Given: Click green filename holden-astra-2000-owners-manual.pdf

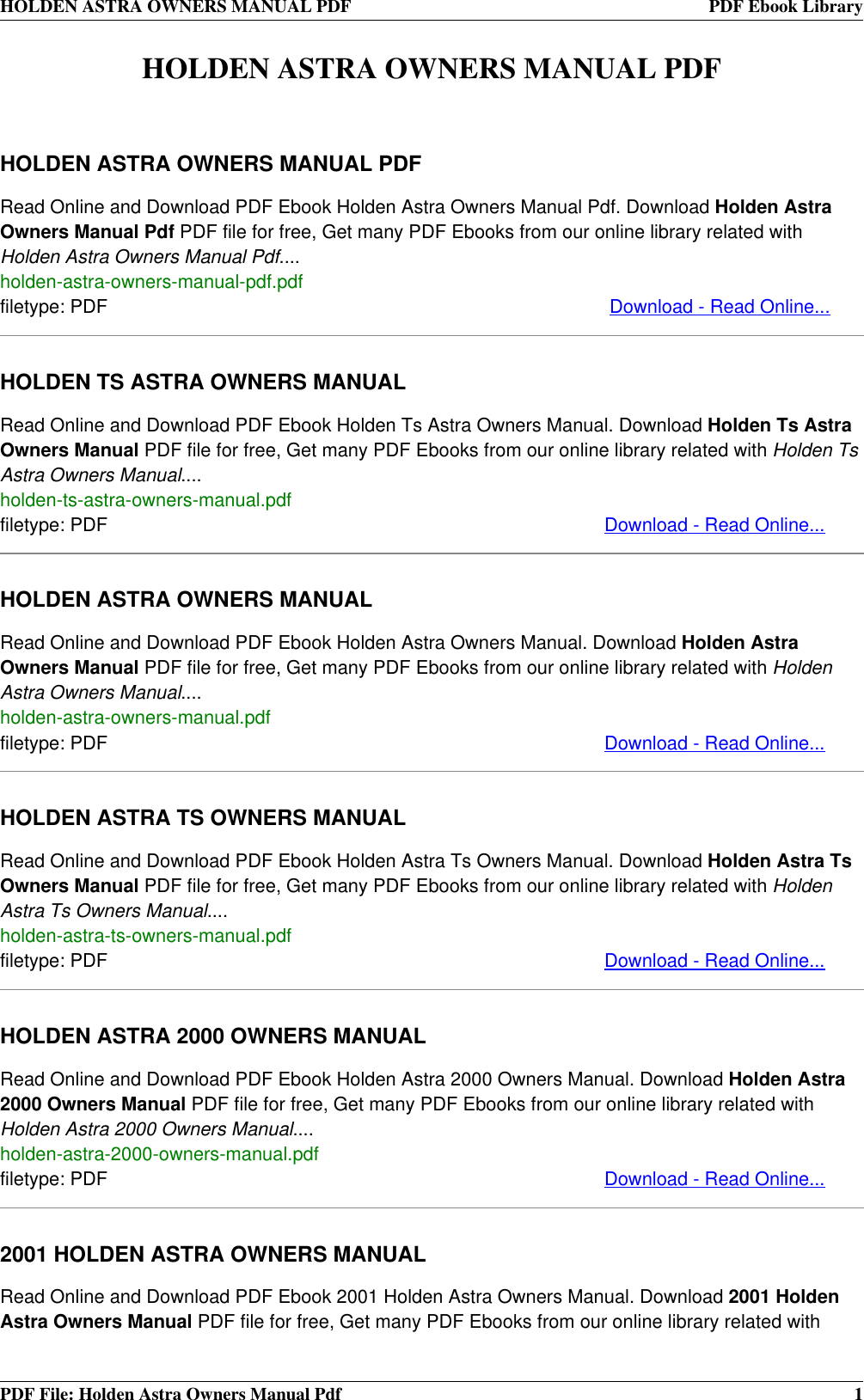Looking at the screenshot, I should click(159, 1154).
